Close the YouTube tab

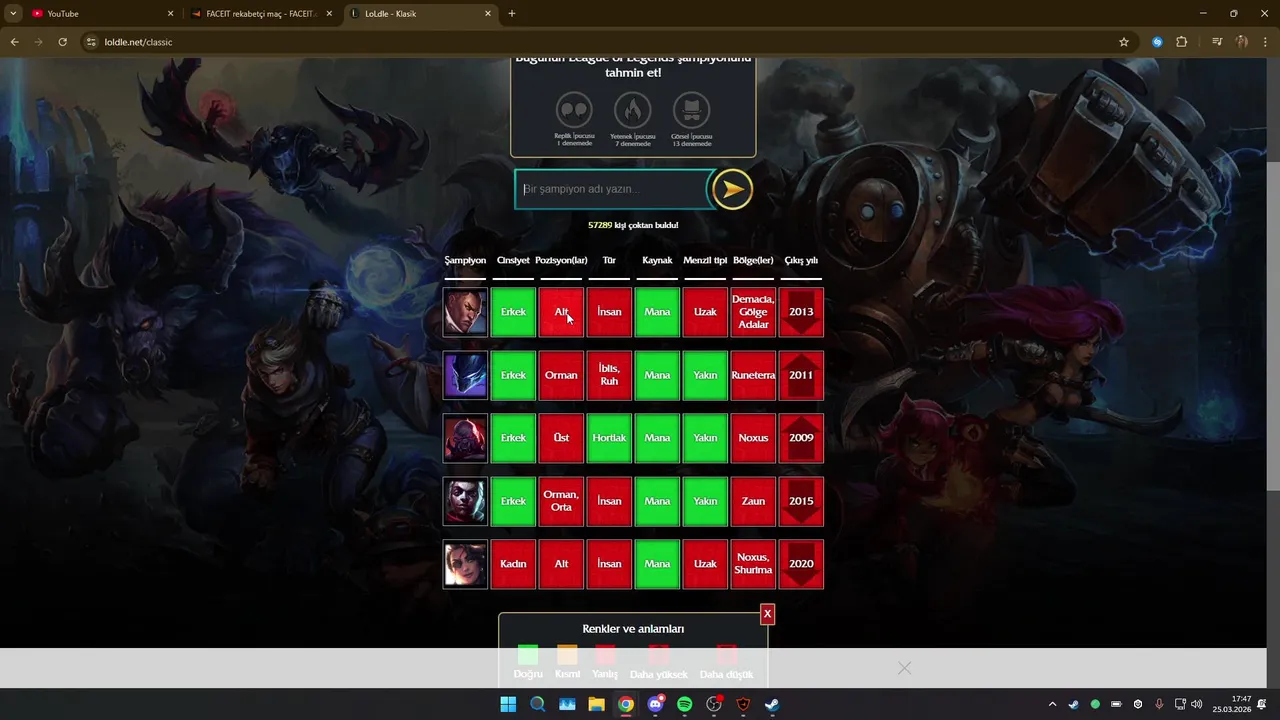tap(170, 14)
